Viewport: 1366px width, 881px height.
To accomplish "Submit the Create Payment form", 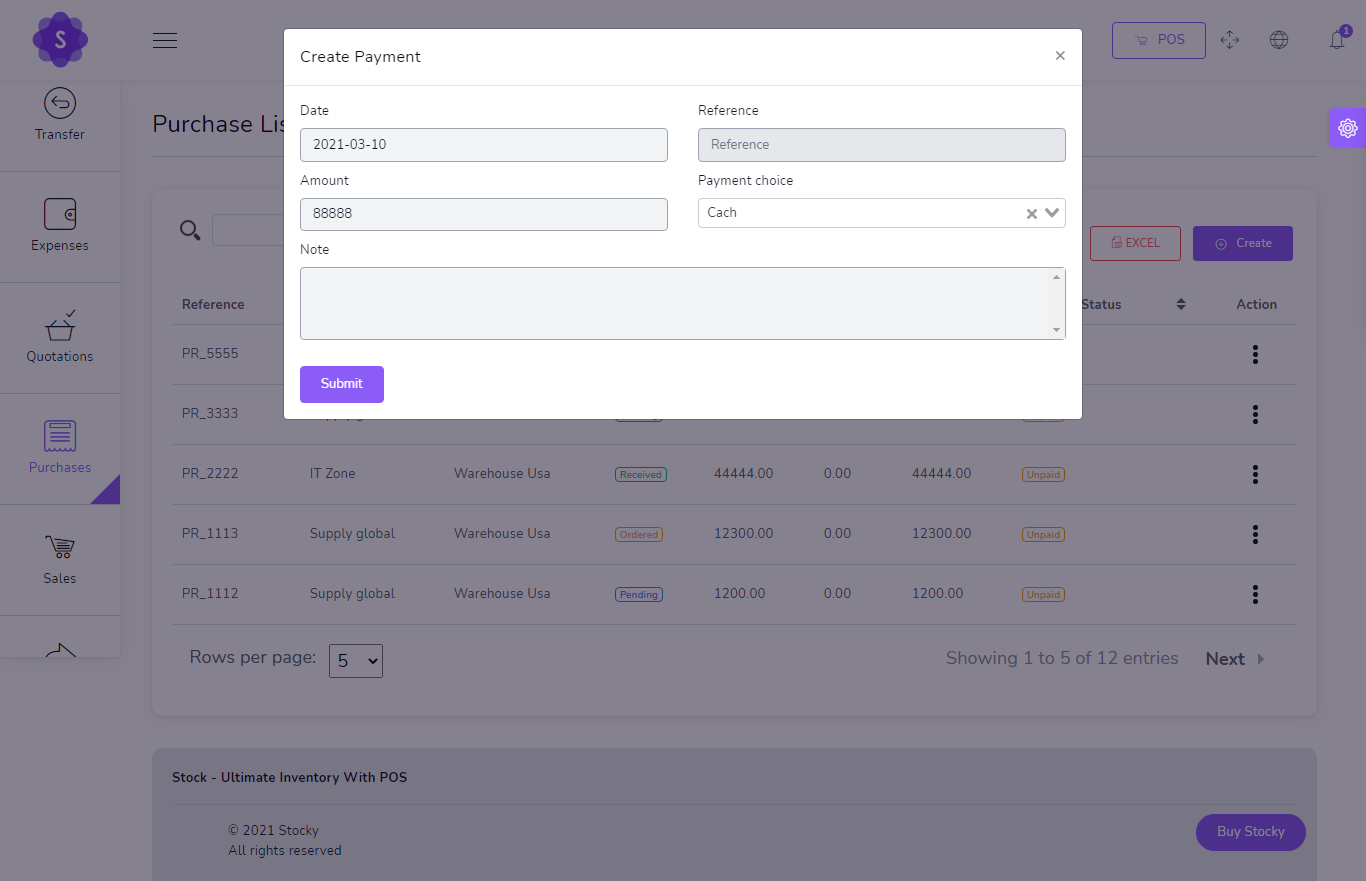I will (x=341, y=384).
